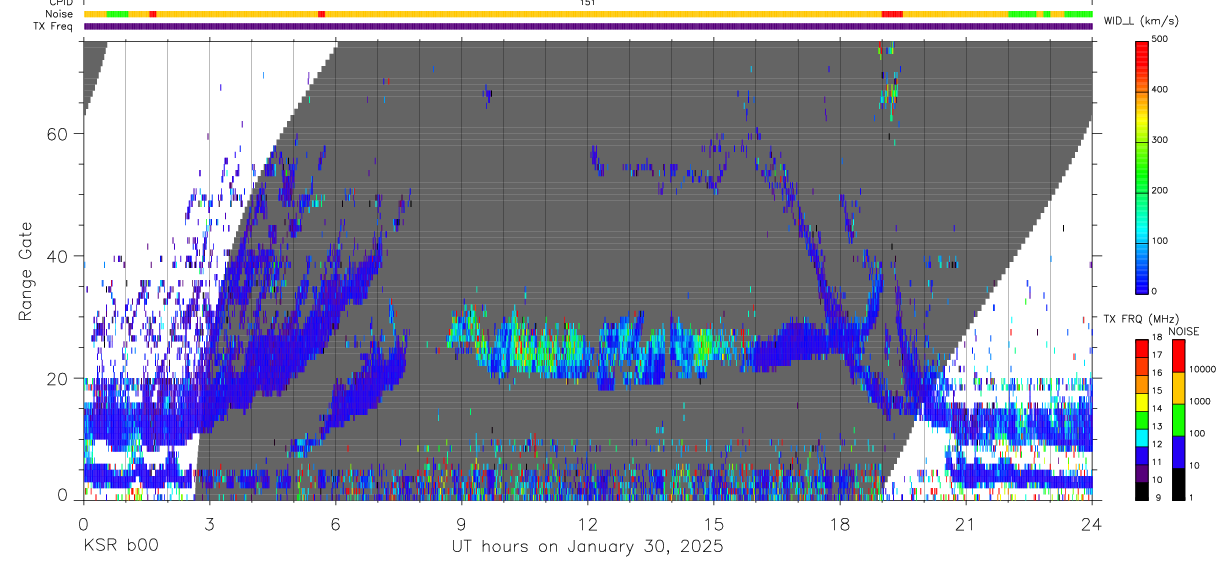Click the 11 MHz tick on TX FRQ legend
The height and width of the screenshot is (567, 1228).
coord(1157,462)
